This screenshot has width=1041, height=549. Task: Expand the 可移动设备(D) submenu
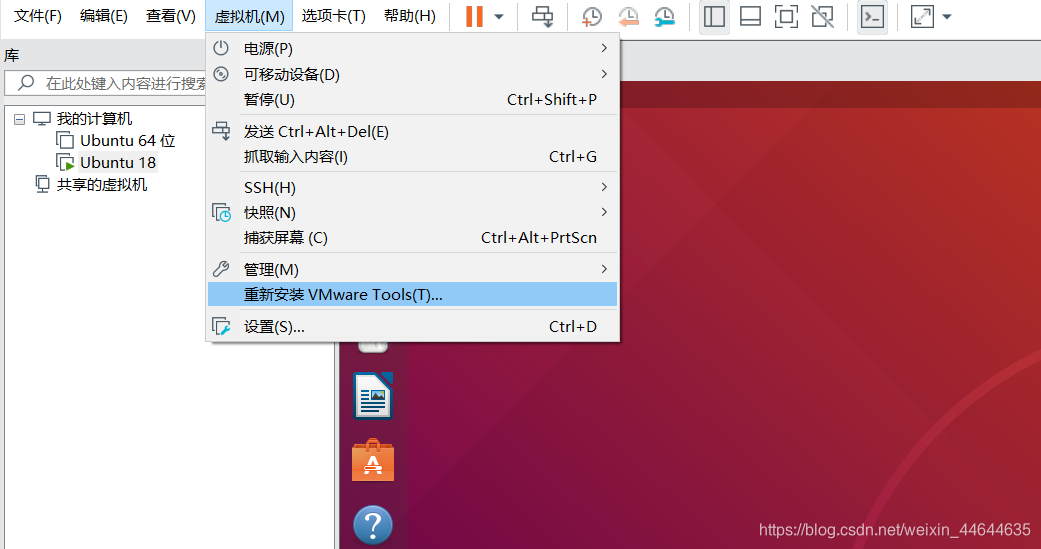click(412, 74)
